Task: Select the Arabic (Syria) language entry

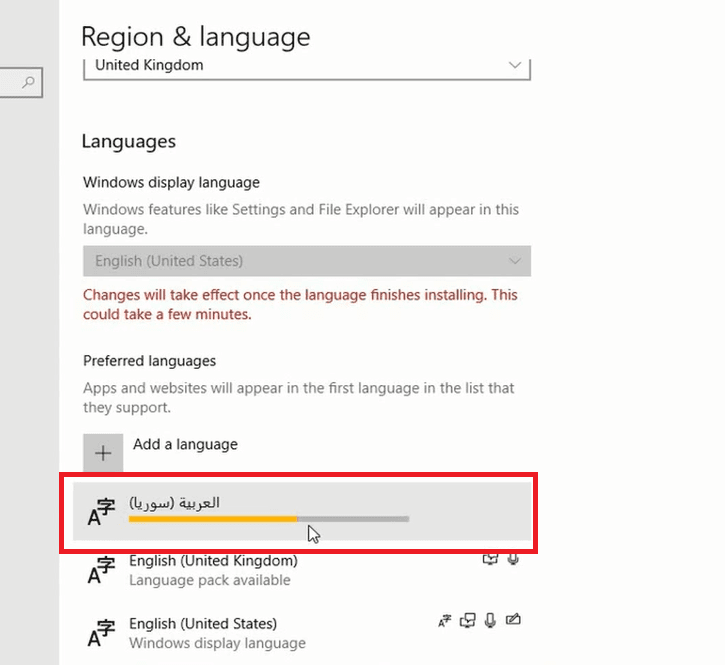Action: (x=300, y=503)
